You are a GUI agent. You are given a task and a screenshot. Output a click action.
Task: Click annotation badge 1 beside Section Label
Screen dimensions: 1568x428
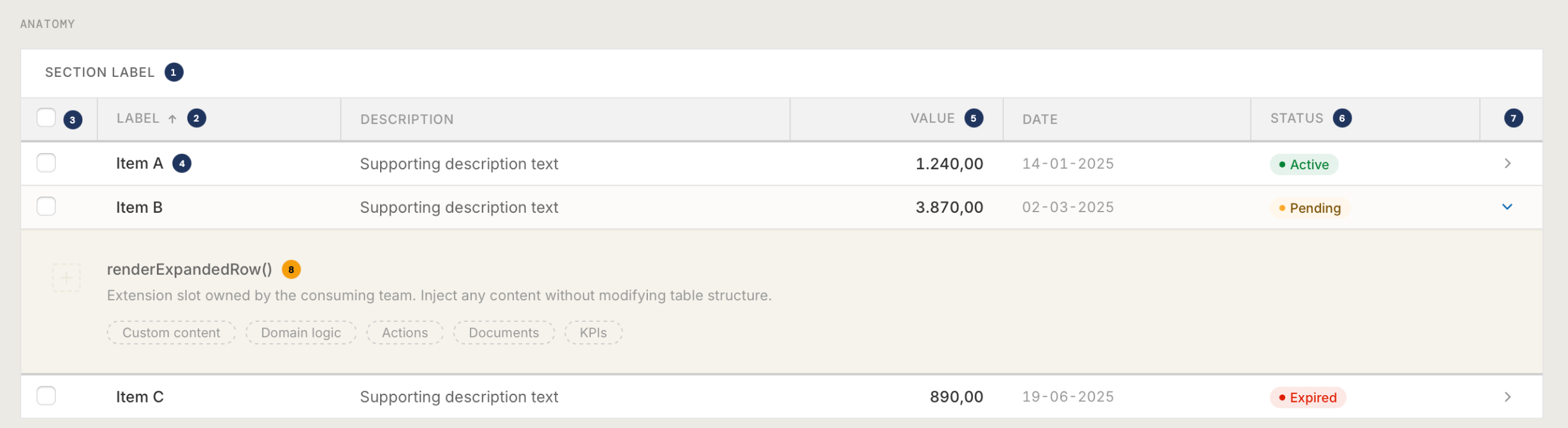click(x=174, y=73)
